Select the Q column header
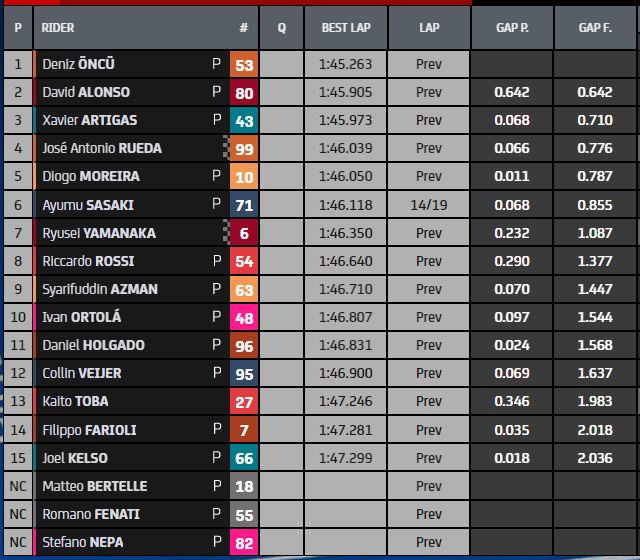Image resolution: width=640 pixels, height=560 pixels. coord(282,28)
